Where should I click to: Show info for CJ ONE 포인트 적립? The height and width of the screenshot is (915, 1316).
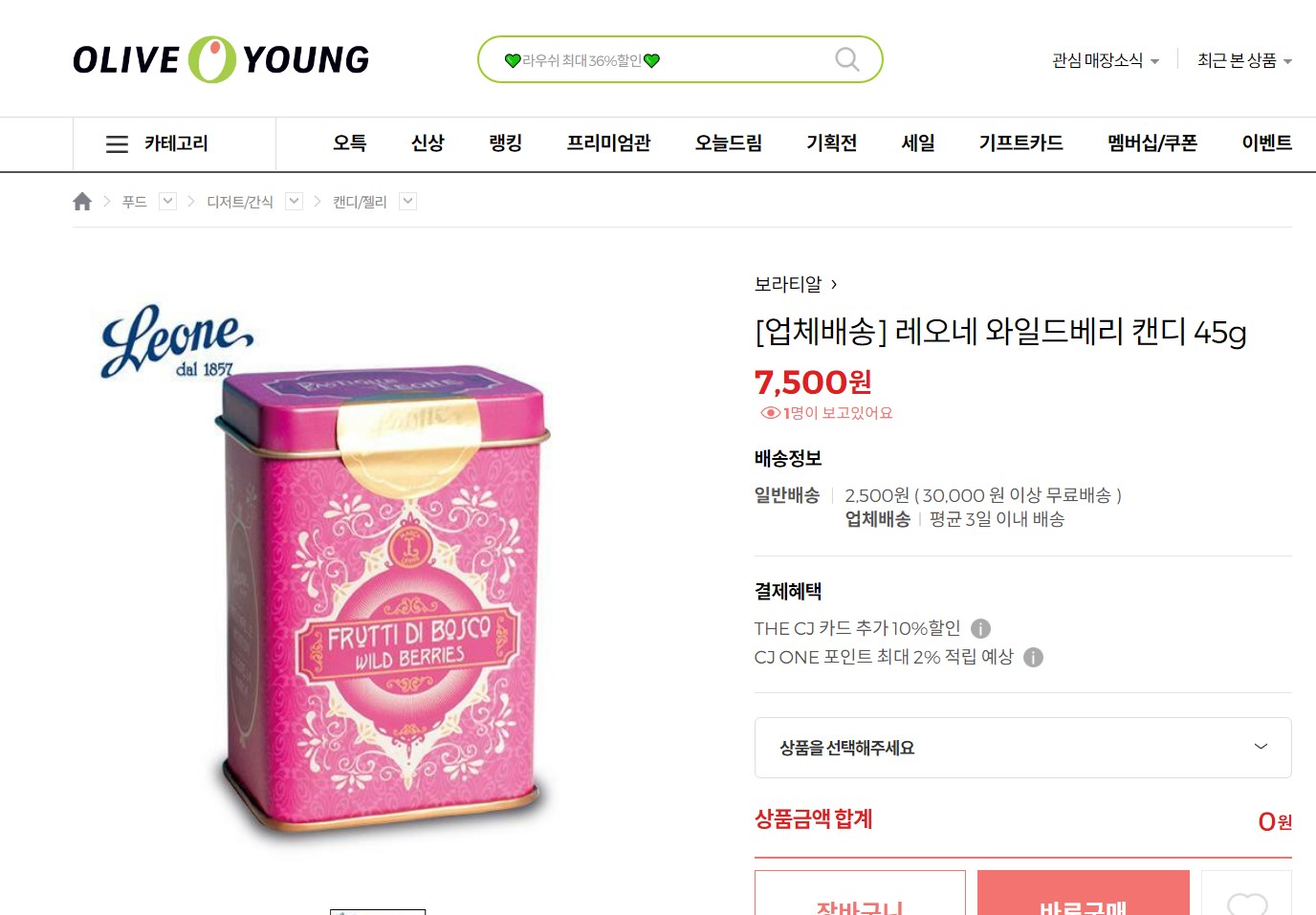(x=1033, y=657)
